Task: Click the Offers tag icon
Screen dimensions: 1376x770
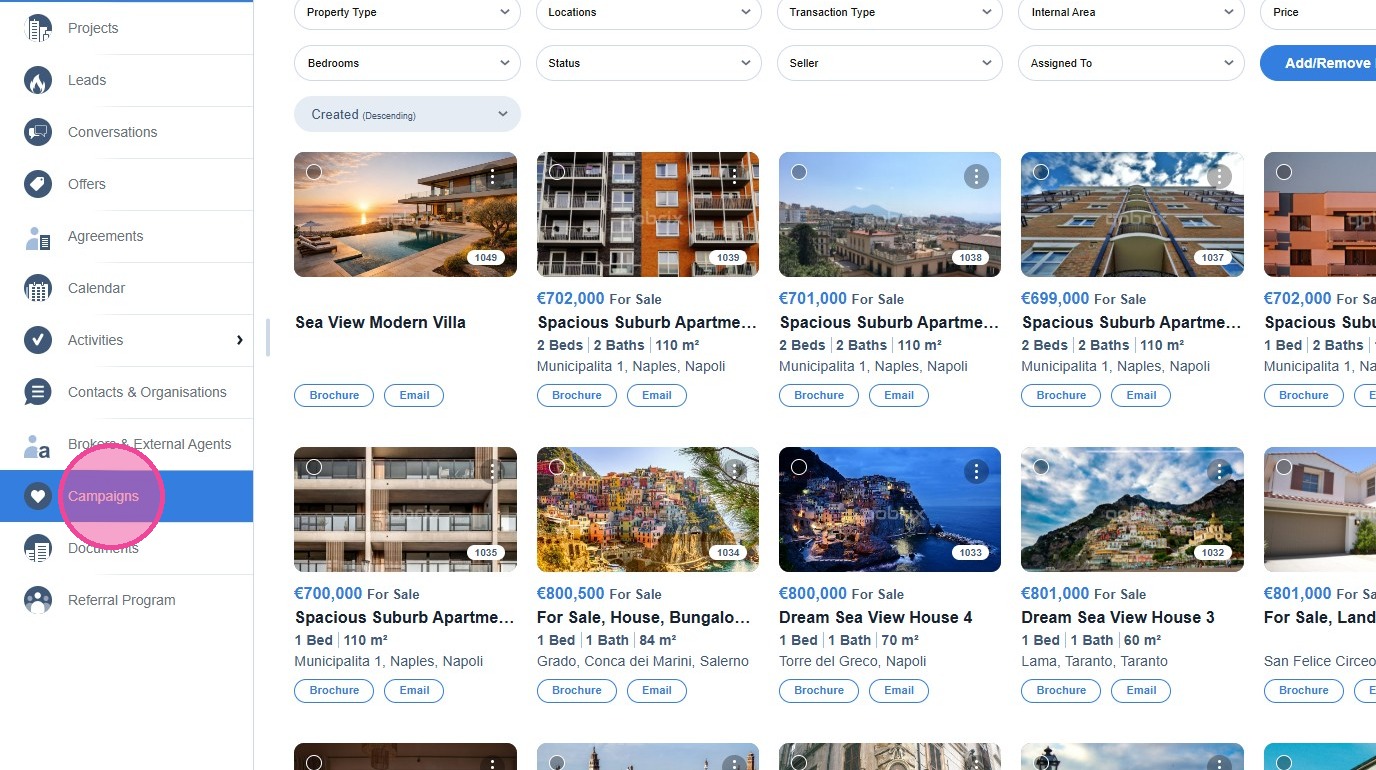Action: 38,184
